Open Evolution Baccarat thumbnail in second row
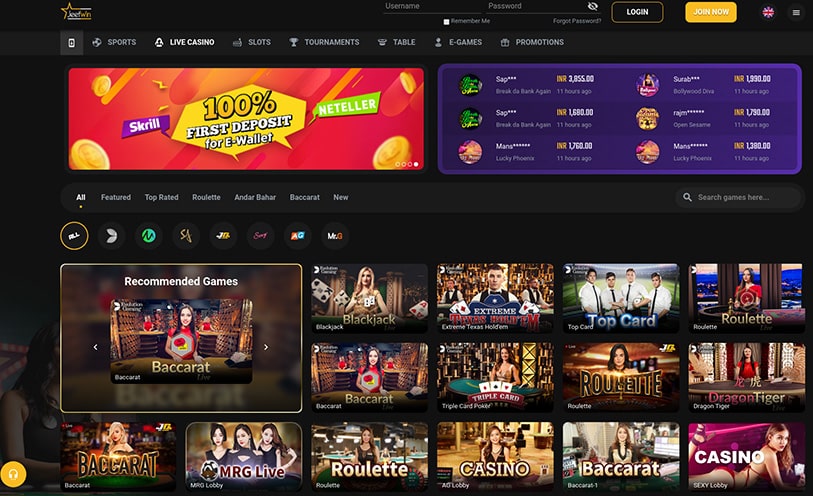The width and height of the screenshot is (813, 496). pos(370,377)
